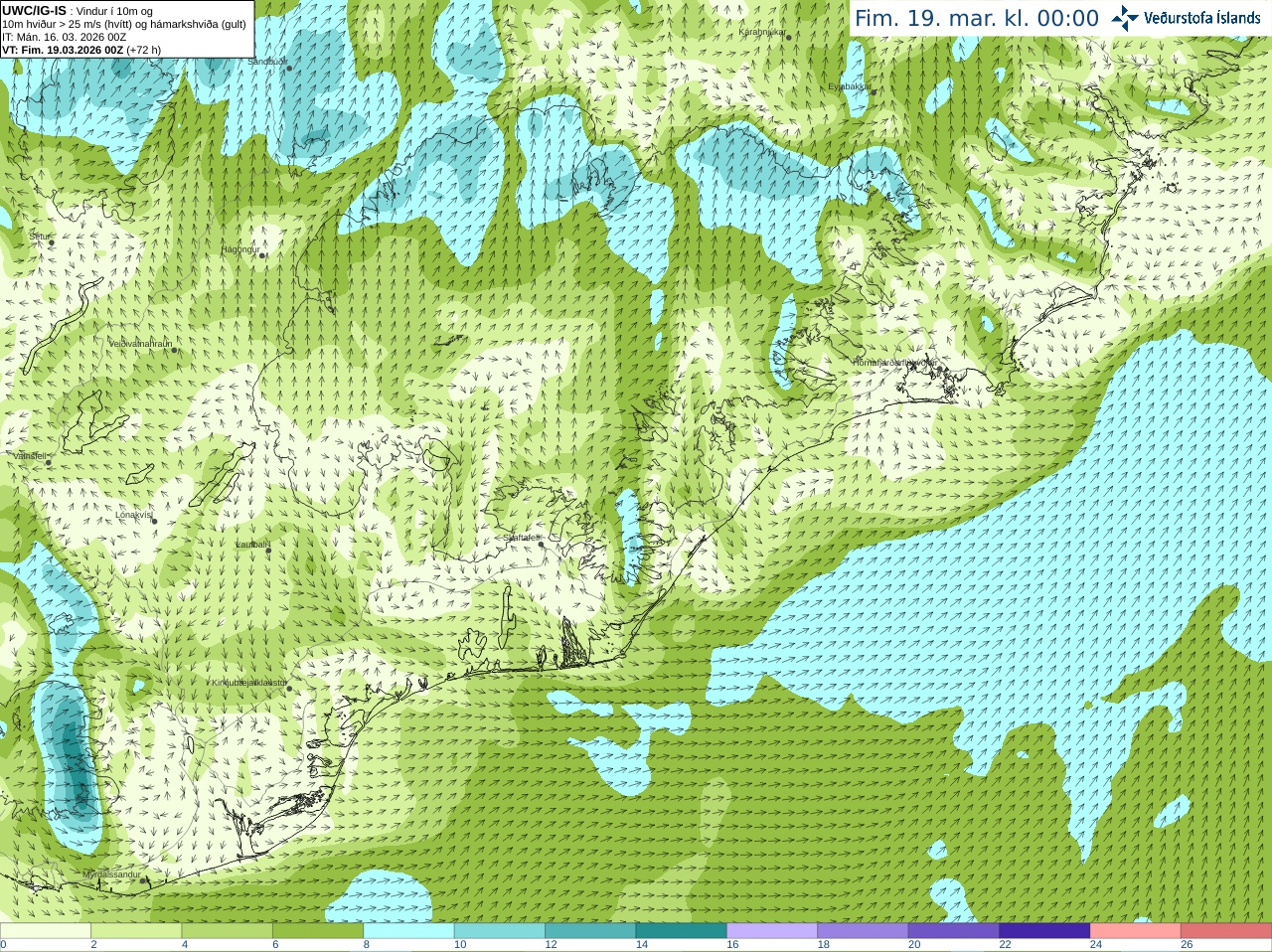
Task: Click the Eyjabakkar station marker
Action: (874, 92)
